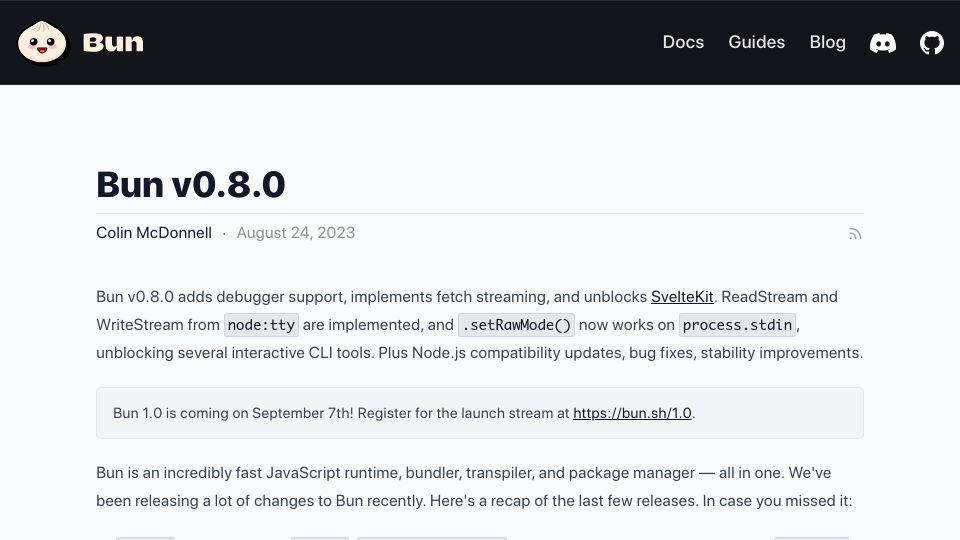Open the RSS feed icon

point(855,233)
